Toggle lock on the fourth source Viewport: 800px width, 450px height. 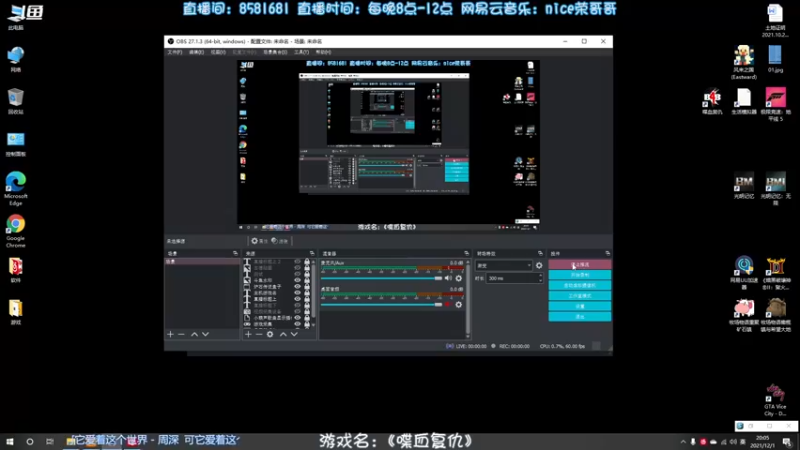coord(307,281)
